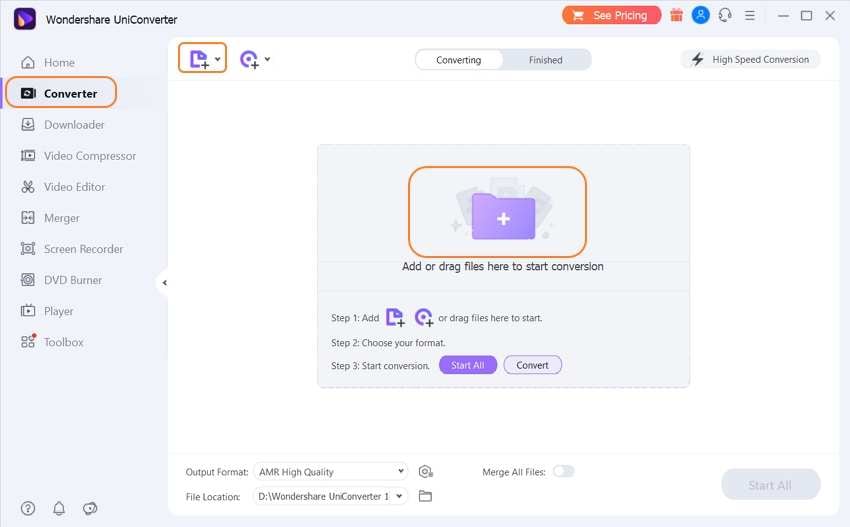Open the hamburger menu
Viewport: 850px width, 527px height.
tap(750, 16)
